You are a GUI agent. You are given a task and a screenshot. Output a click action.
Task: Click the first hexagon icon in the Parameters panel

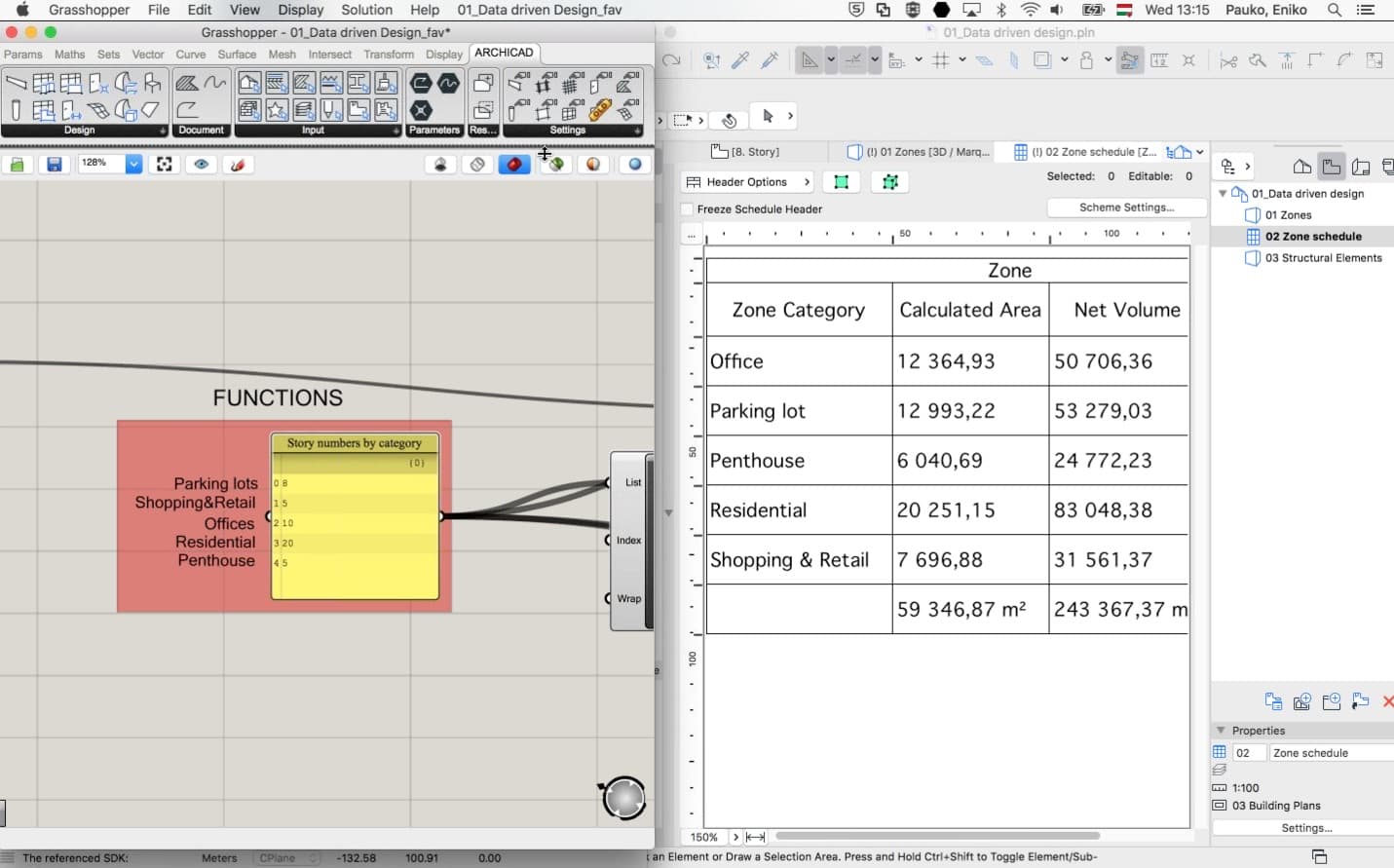tap(421, 83)
